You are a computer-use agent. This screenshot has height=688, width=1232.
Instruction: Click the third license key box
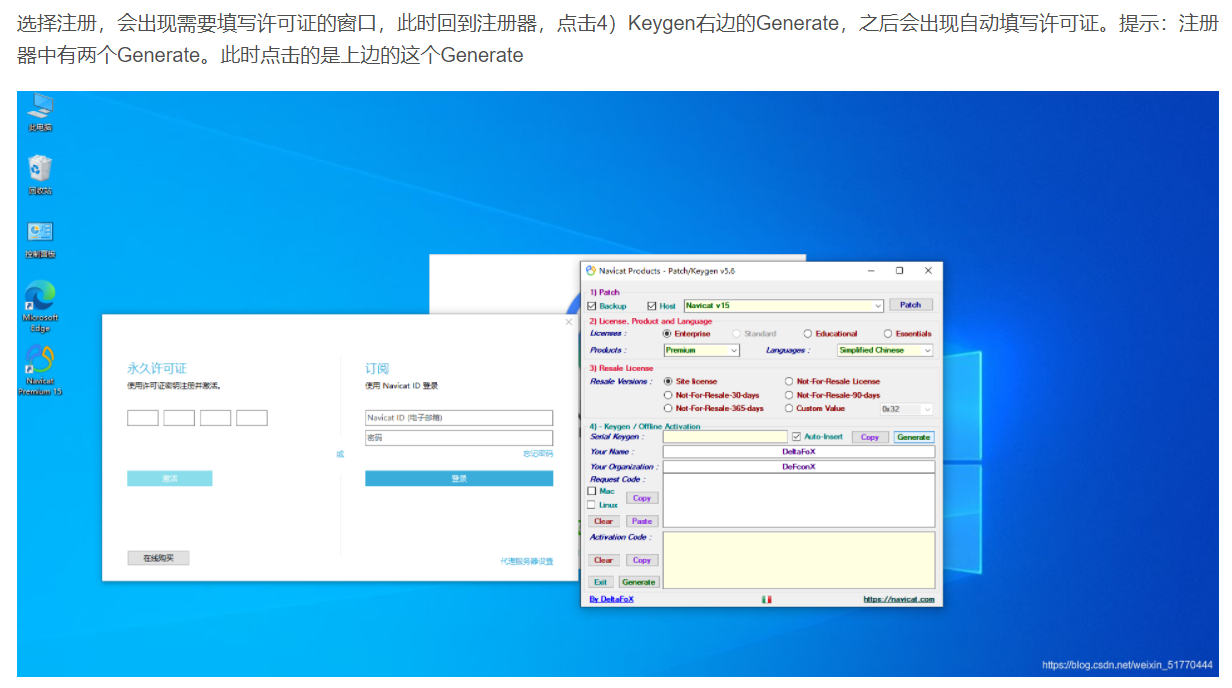pyautogui.click(x=215, y=418)
